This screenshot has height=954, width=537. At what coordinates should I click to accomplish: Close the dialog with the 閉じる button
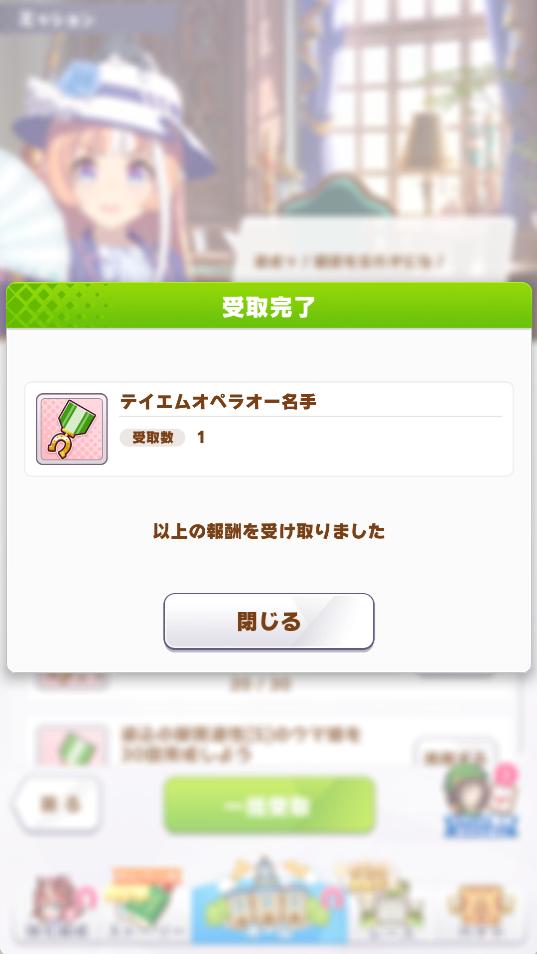(269, 621)
